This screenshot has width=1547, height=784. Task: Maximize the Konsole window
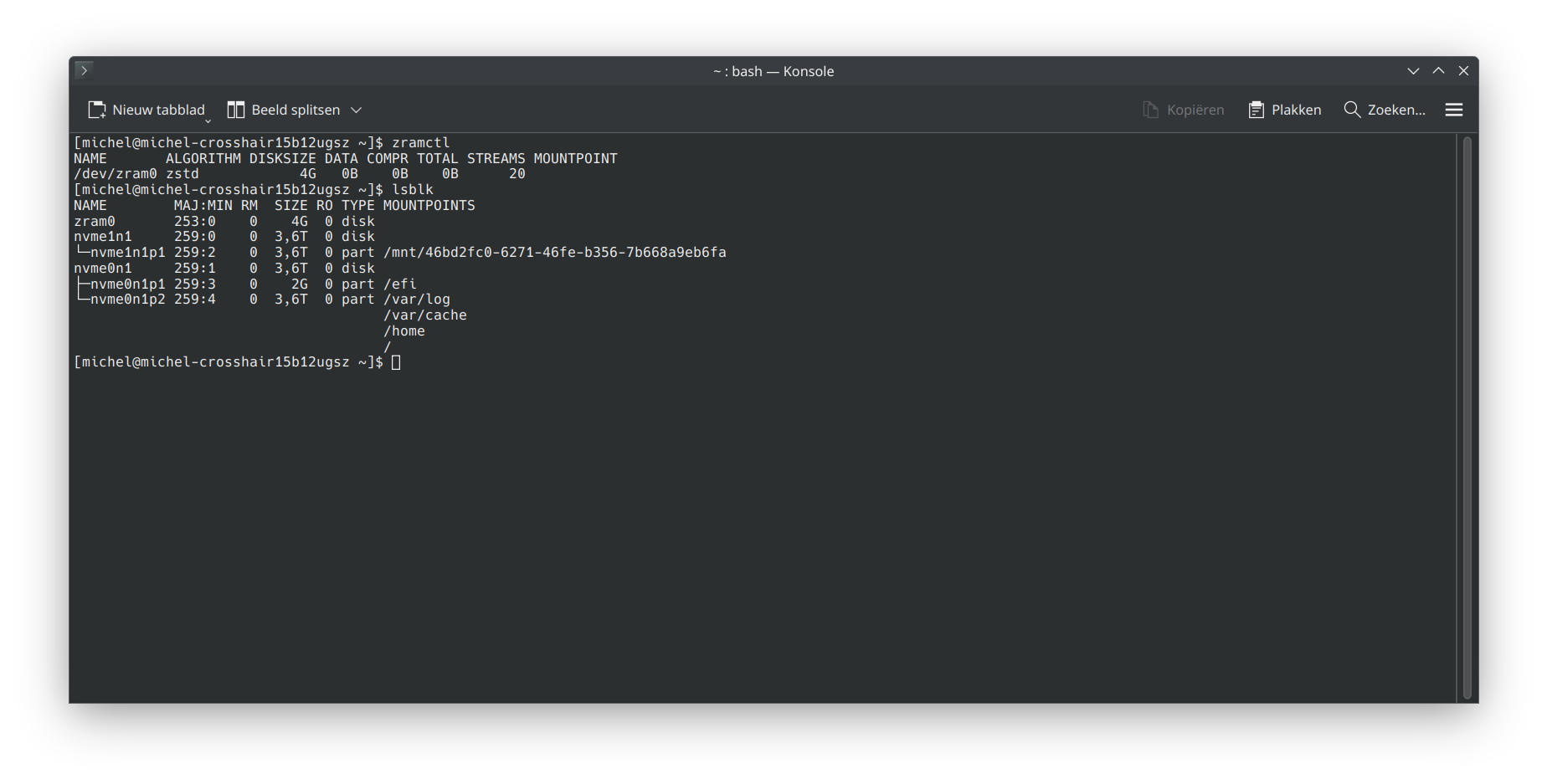pyautogui.click(x=1438, y=71)
